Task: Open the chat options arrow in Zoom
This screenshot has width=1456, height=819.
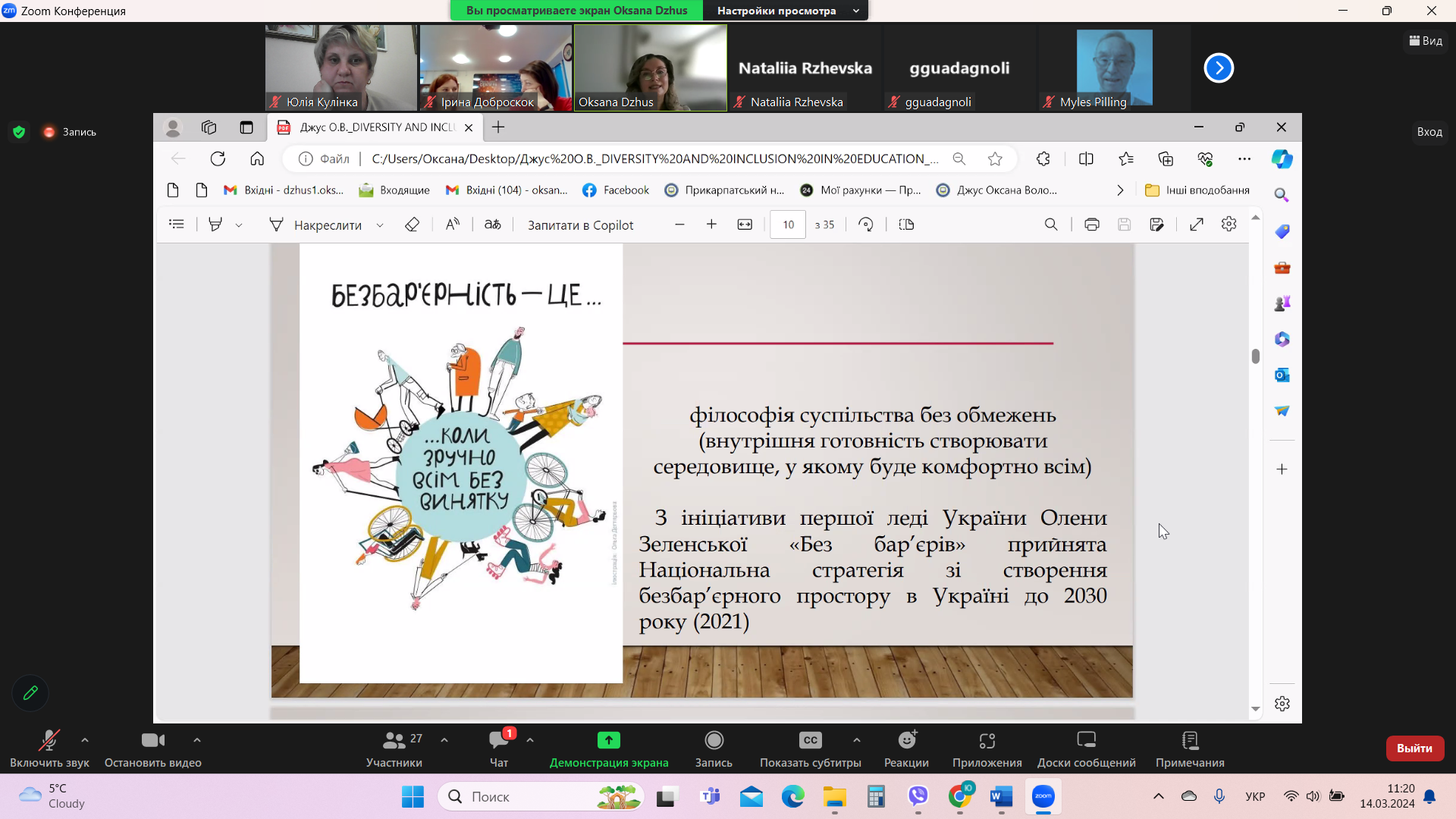Action: pyautogui.click(x=530, y=739)
